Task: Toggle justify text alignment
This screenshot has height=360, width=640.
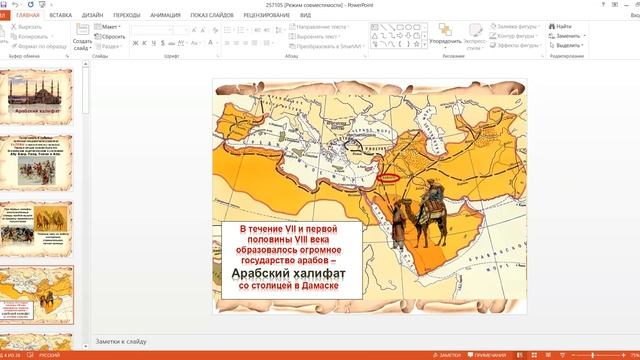Action: pos(255,43)
